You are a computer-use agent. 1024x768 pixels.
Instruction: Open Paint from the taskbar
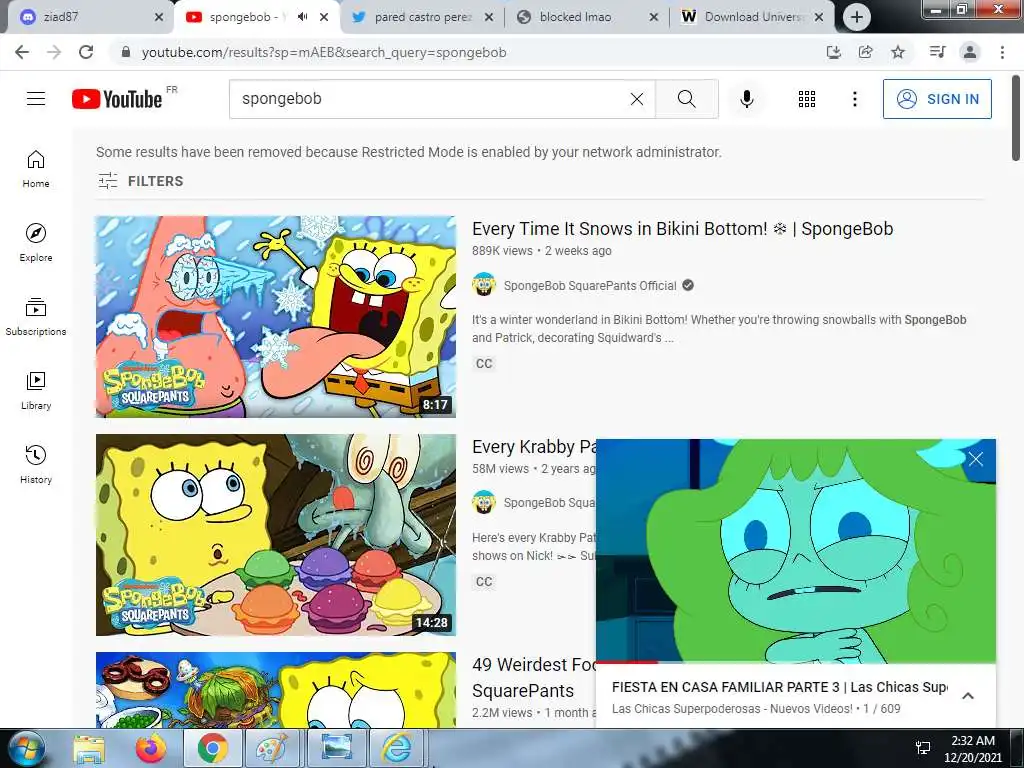[272, 748]
